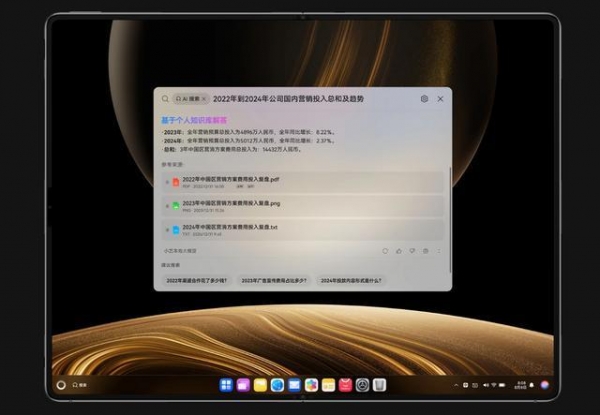Image resolution: width=600 pixels, height=415 pixels.
Task: Expand the 2023 png source entry
Action: click(x=167, y=206)
